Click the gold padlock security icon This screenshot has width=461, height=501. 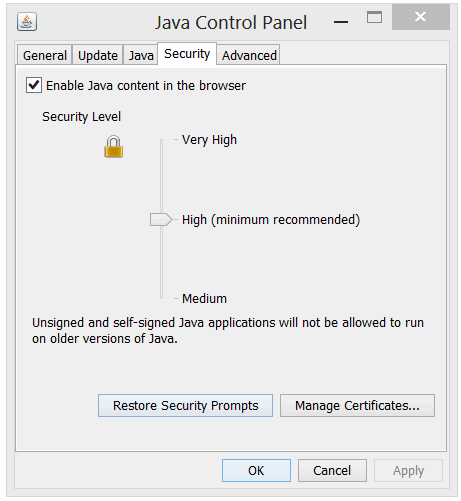coord(113,146)
